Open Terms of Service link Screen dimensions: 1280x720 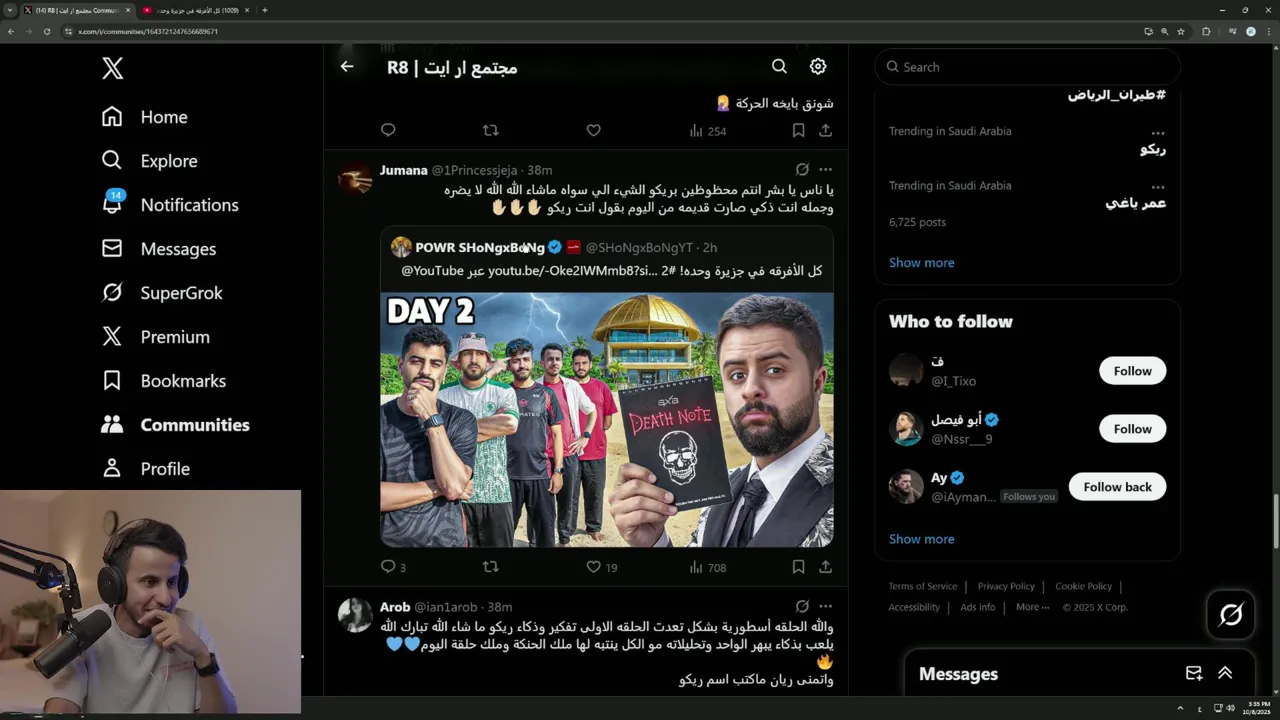[x=923, y=586]
